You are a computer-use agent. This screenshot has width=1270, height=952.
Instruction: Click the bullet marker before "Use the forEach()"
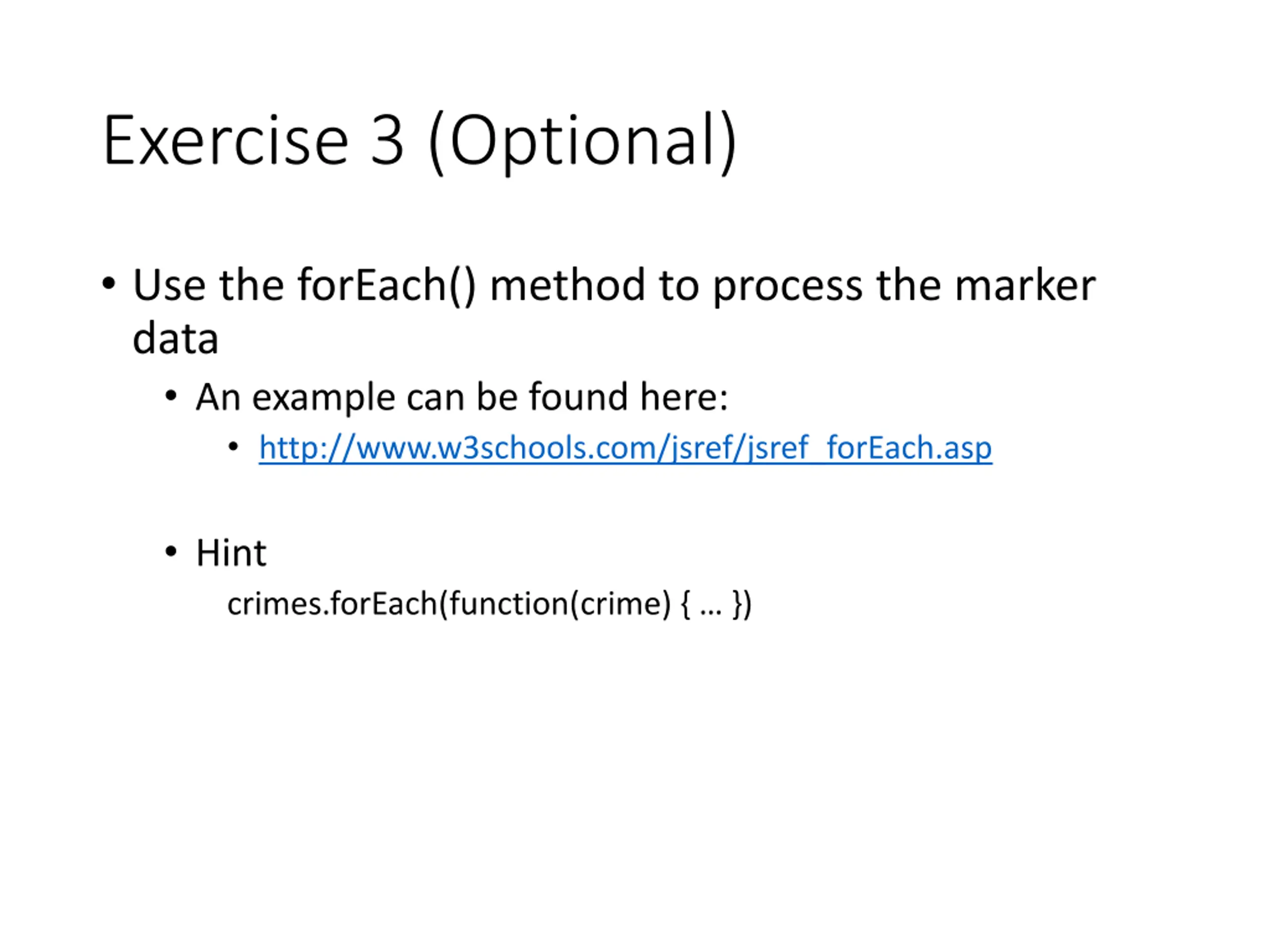(109, 284)
